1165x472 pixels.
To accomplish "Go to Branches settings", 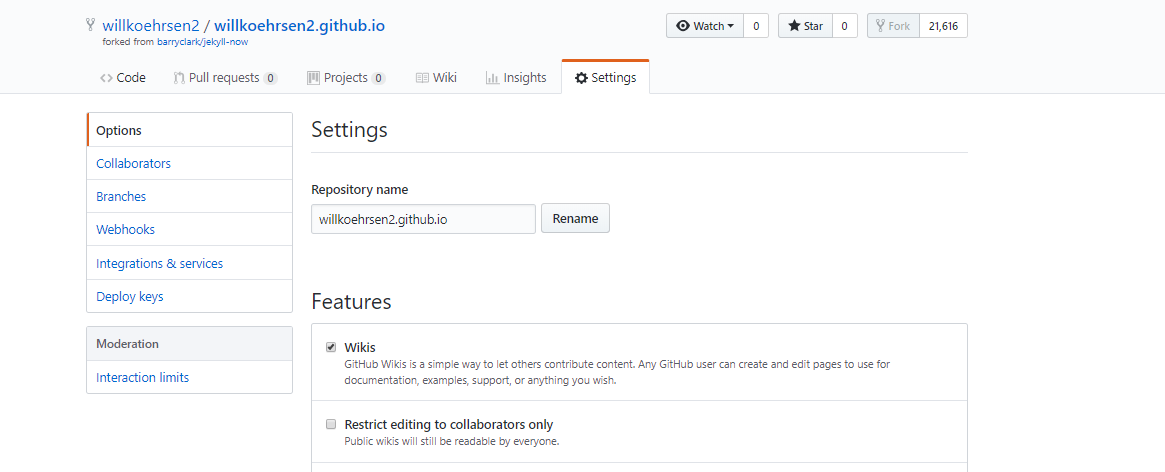I will pyautogui.click(x=121, y=196).
